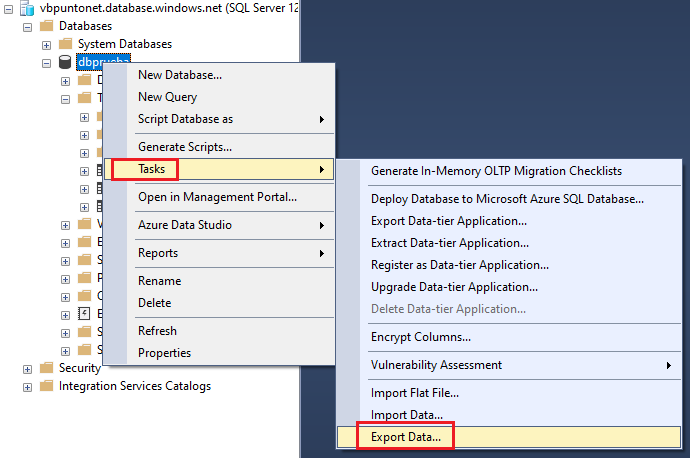Expand the Security tree node
The image size is (690, 458).
(x=27, y=369)
